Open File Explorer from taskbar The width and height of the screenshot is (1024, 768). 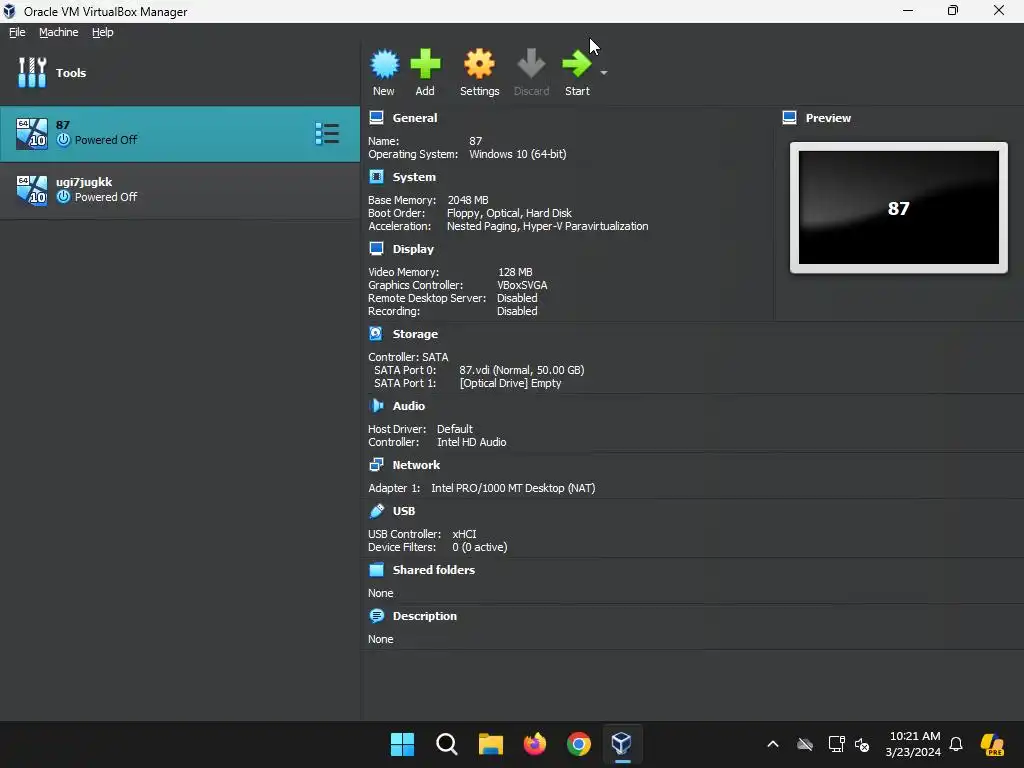pyautogui.click(x=490, y=744)
